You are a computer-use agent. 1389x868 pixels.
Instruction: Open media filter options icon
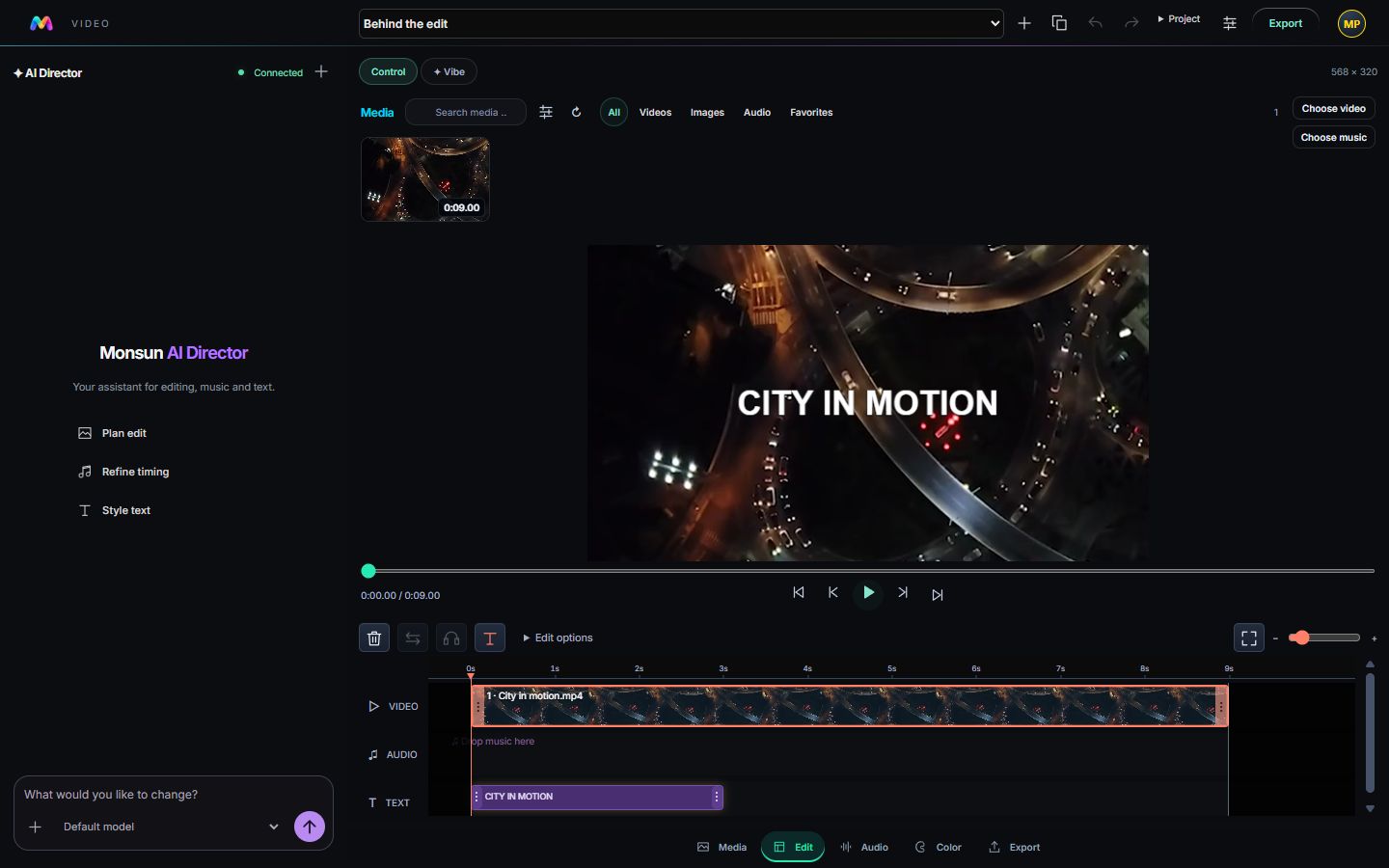[x=546, y=112]
